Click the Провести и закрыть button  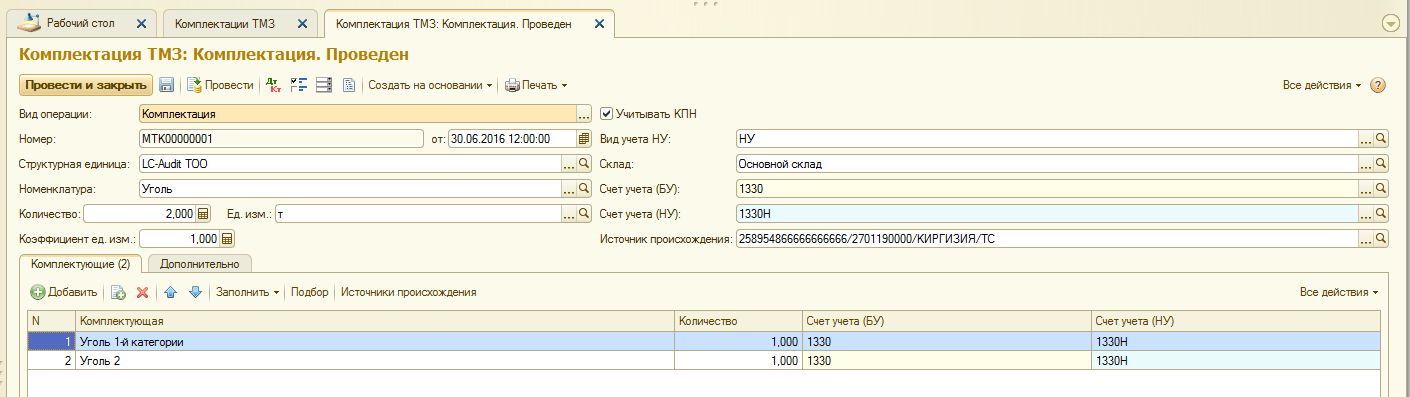(x=86, y=86)
